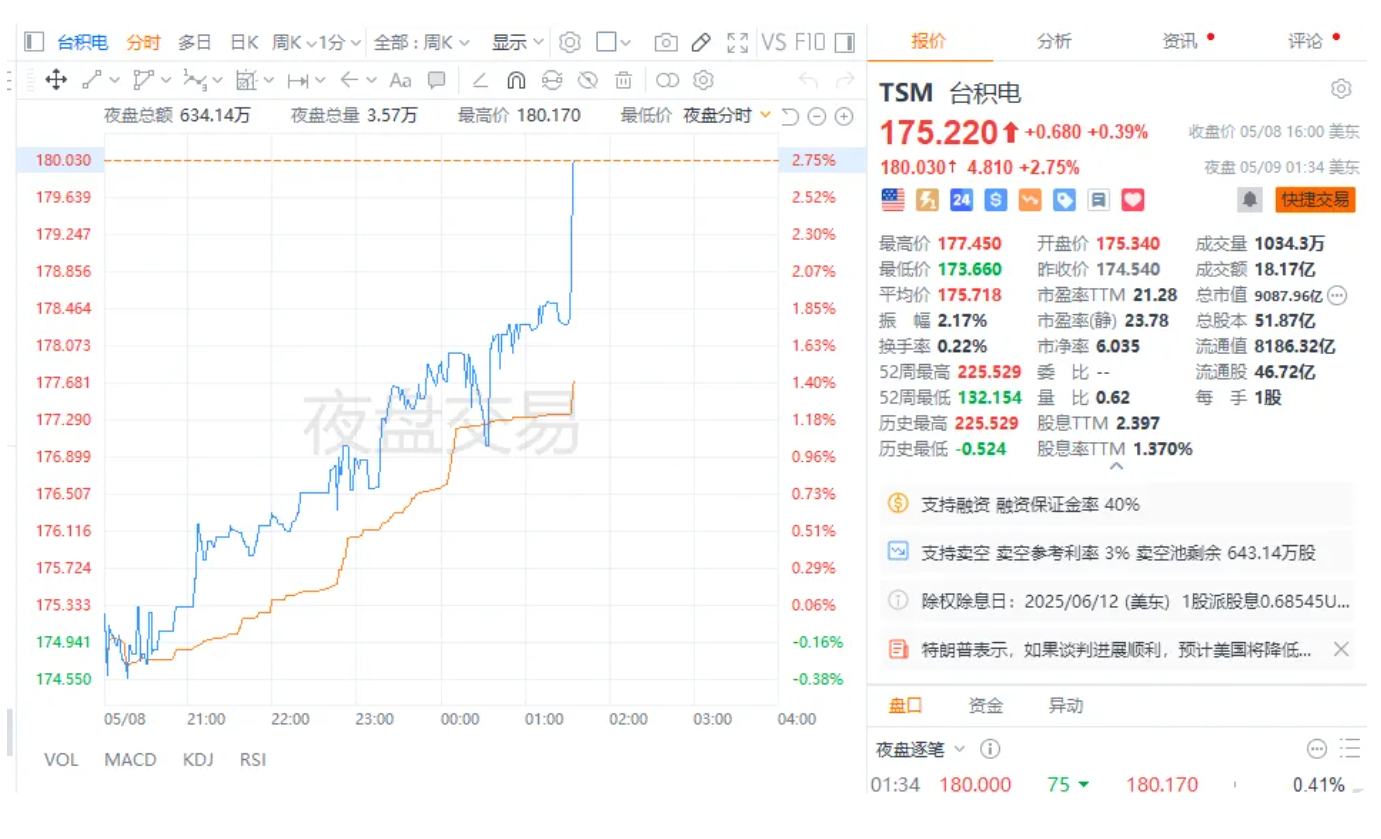The width and height of the screenshot is (1381, 839).
Task: Select the move crosshair drawing tool
Action: [x=56, y=80]
